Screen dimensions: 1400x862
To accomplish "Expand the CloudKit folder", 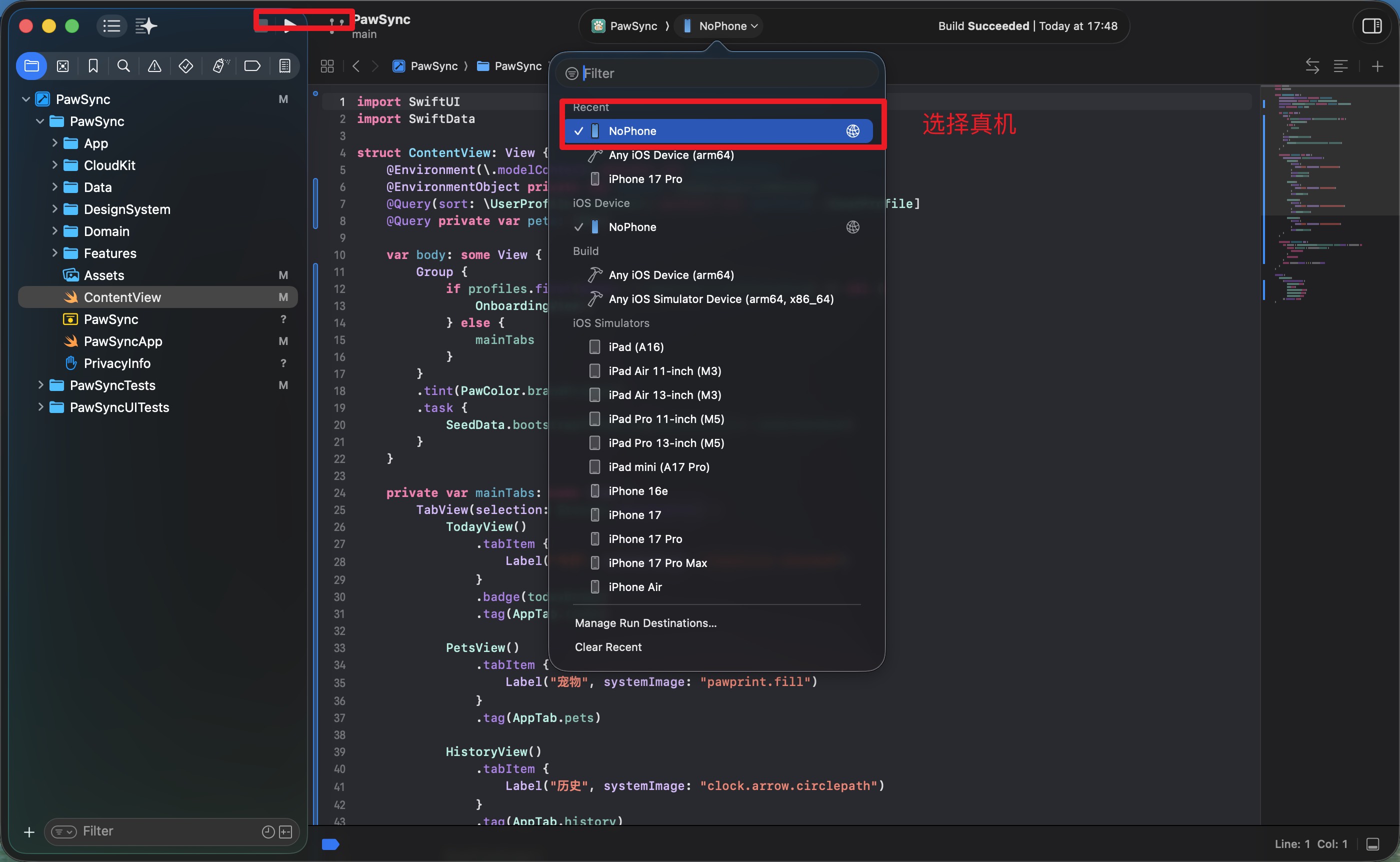I will coord(54,165).
